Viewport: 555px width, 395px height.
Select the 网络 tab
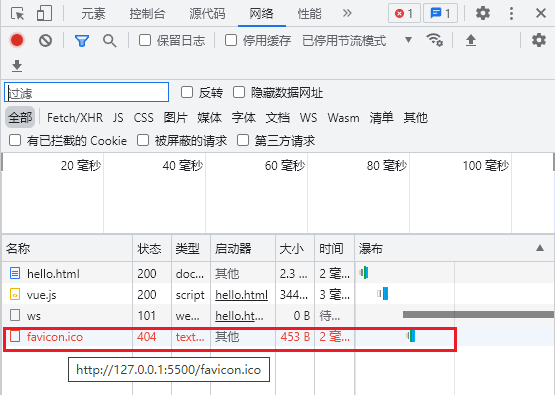click(262, 13)
